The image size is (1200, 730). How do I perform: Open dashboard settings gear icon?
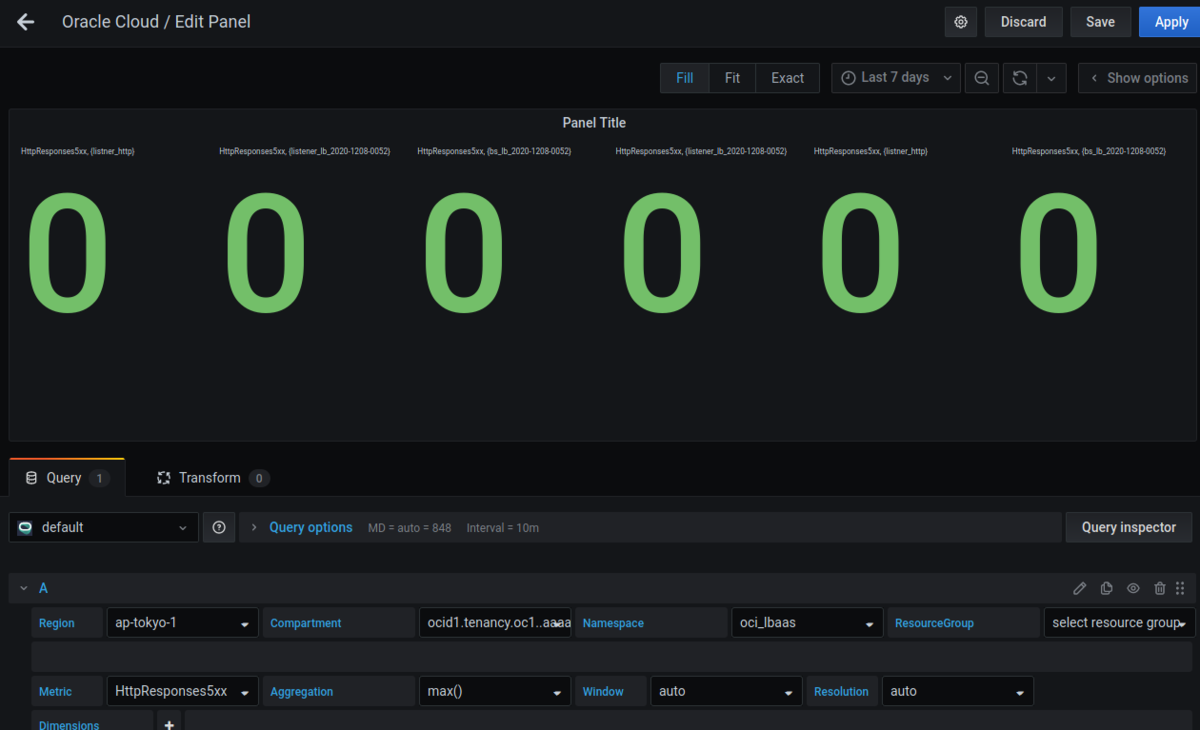click(x=961, y=22)
